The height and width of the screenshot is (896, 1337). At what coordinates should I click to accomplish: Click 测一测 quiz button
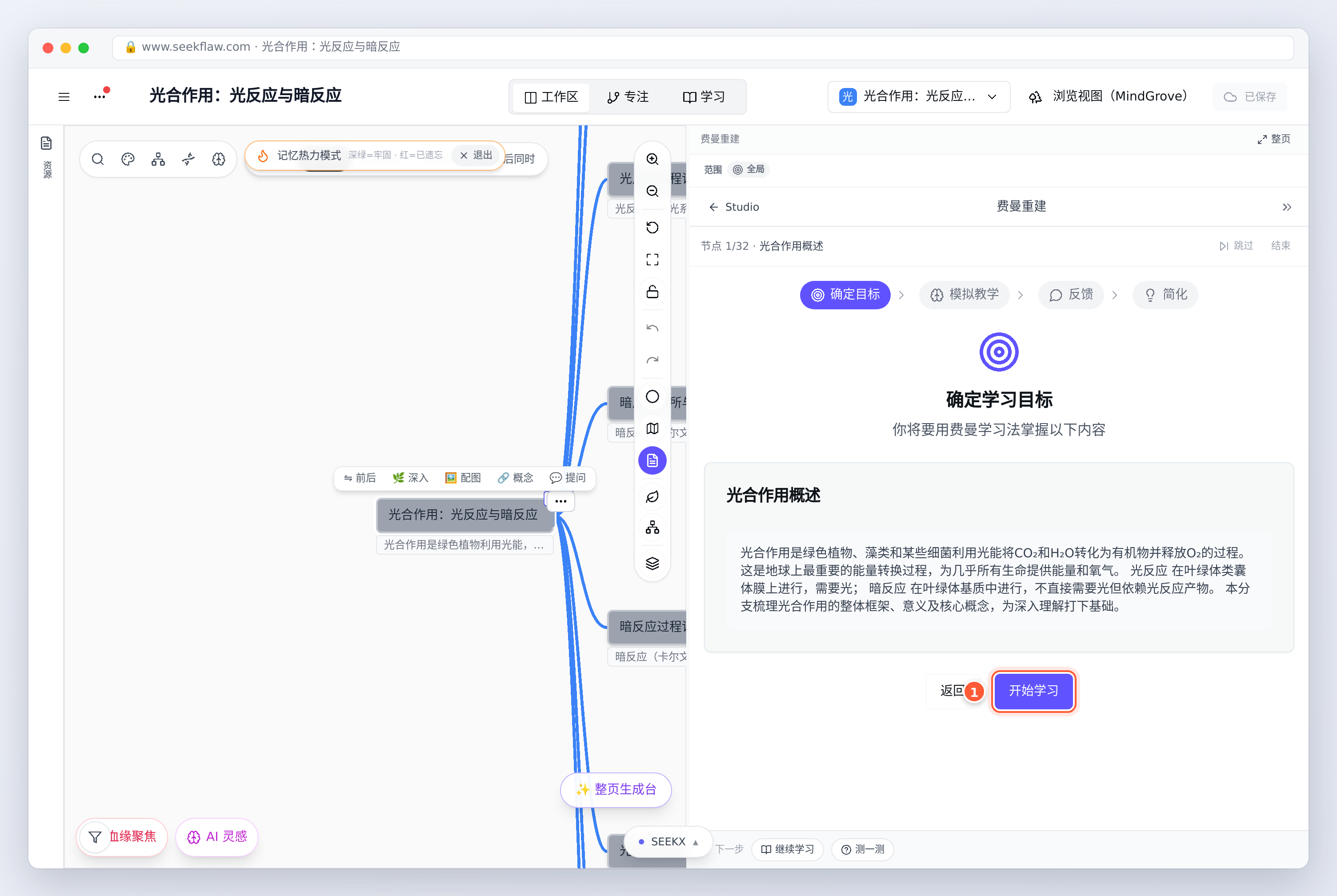tap(863, 849)
